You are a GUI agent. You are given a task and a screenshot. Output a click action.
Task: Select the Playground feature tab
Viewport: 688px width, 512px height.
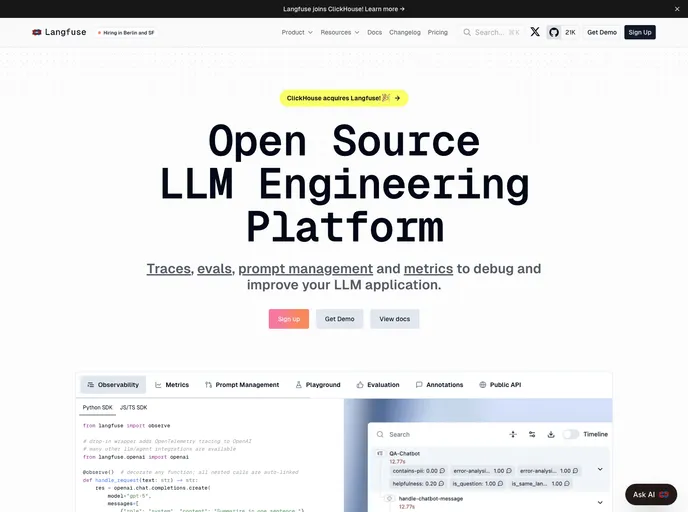pyautogui.click(x=318, y=385)
